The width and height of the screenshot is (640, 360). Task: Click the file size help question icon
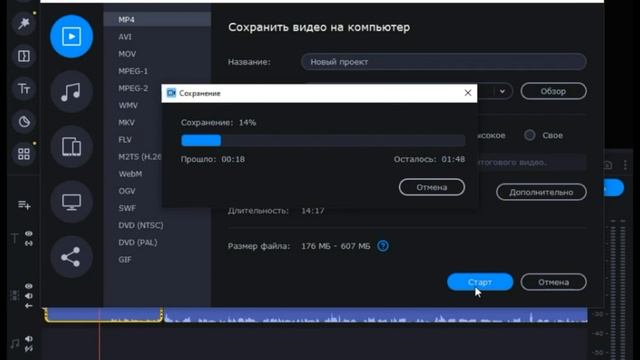[x=383, y=246]
